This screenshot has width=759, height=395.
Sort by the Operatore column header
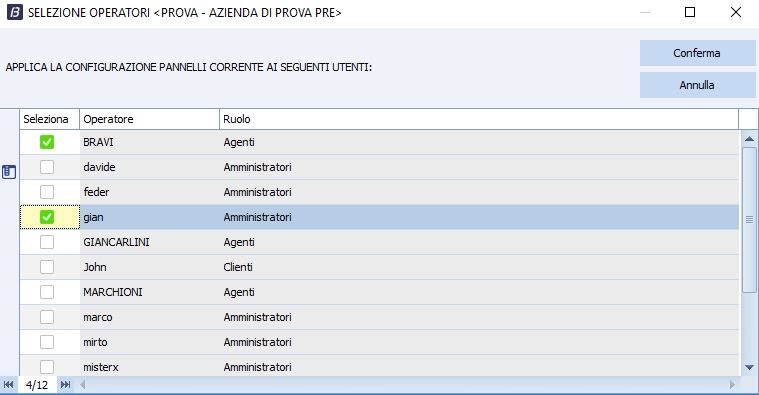pyautogui.click(x=150, y=119)
